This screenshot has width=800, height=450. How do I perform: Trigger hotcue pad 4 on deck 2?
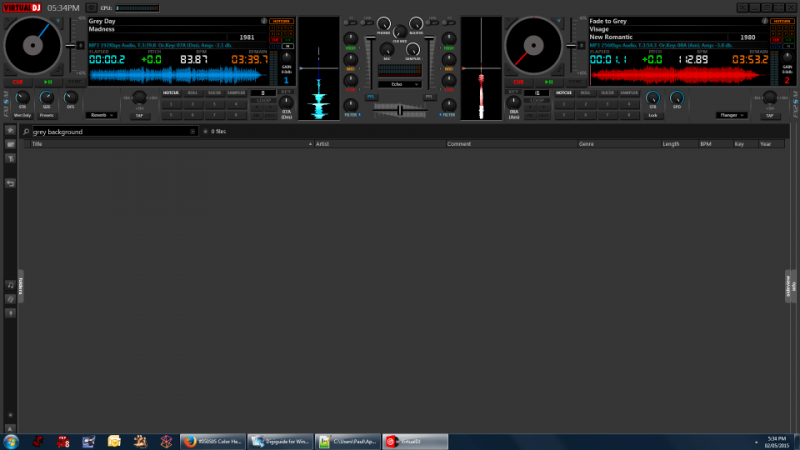tap(629, 104)
